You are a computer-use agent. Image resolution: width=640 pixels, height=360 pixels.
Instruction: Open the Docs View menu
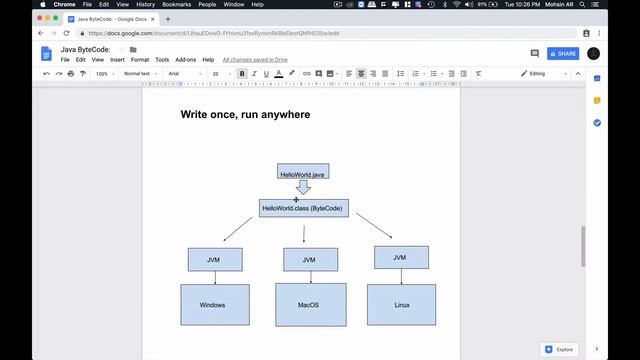[x=98, y=60]
